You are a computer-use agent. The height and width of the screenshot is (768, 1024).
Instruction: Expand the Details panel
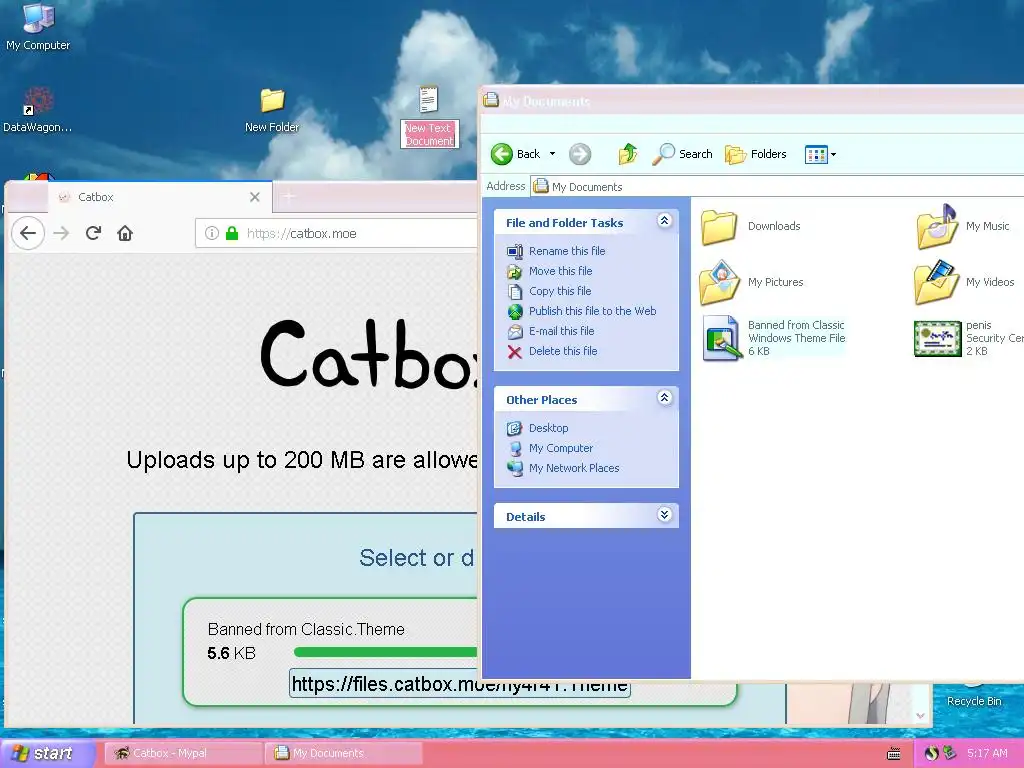click(664, 515)
